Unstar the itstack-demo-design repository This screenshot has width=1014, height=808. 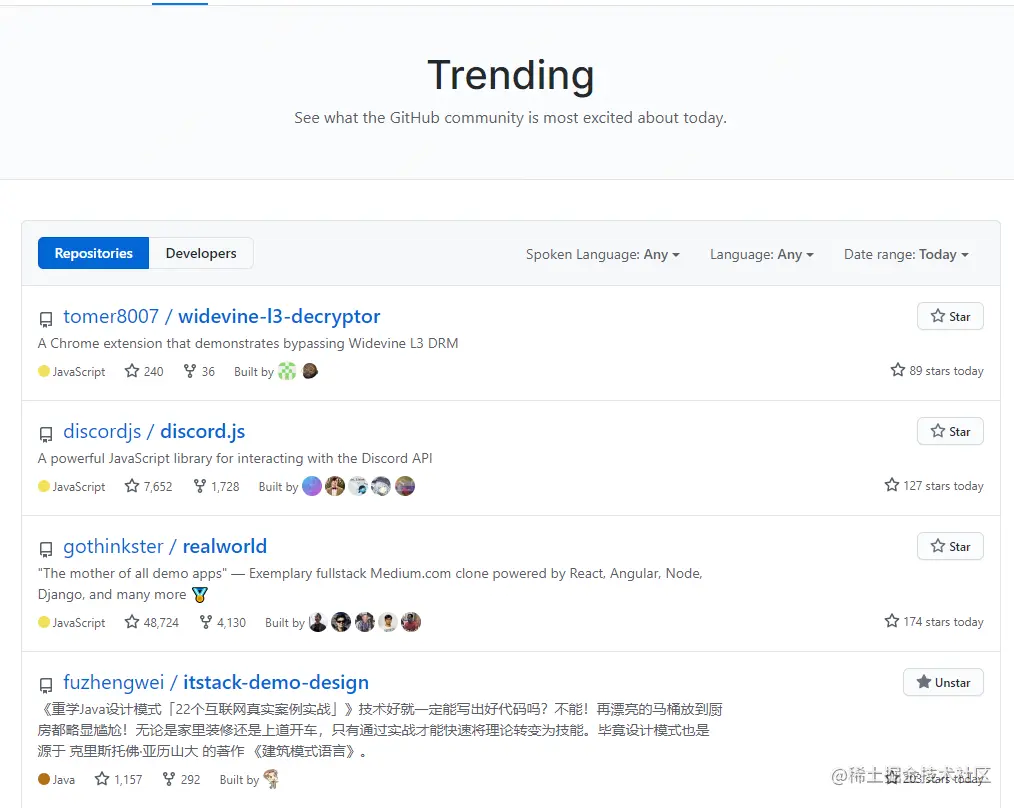click(x=943, y=682)
